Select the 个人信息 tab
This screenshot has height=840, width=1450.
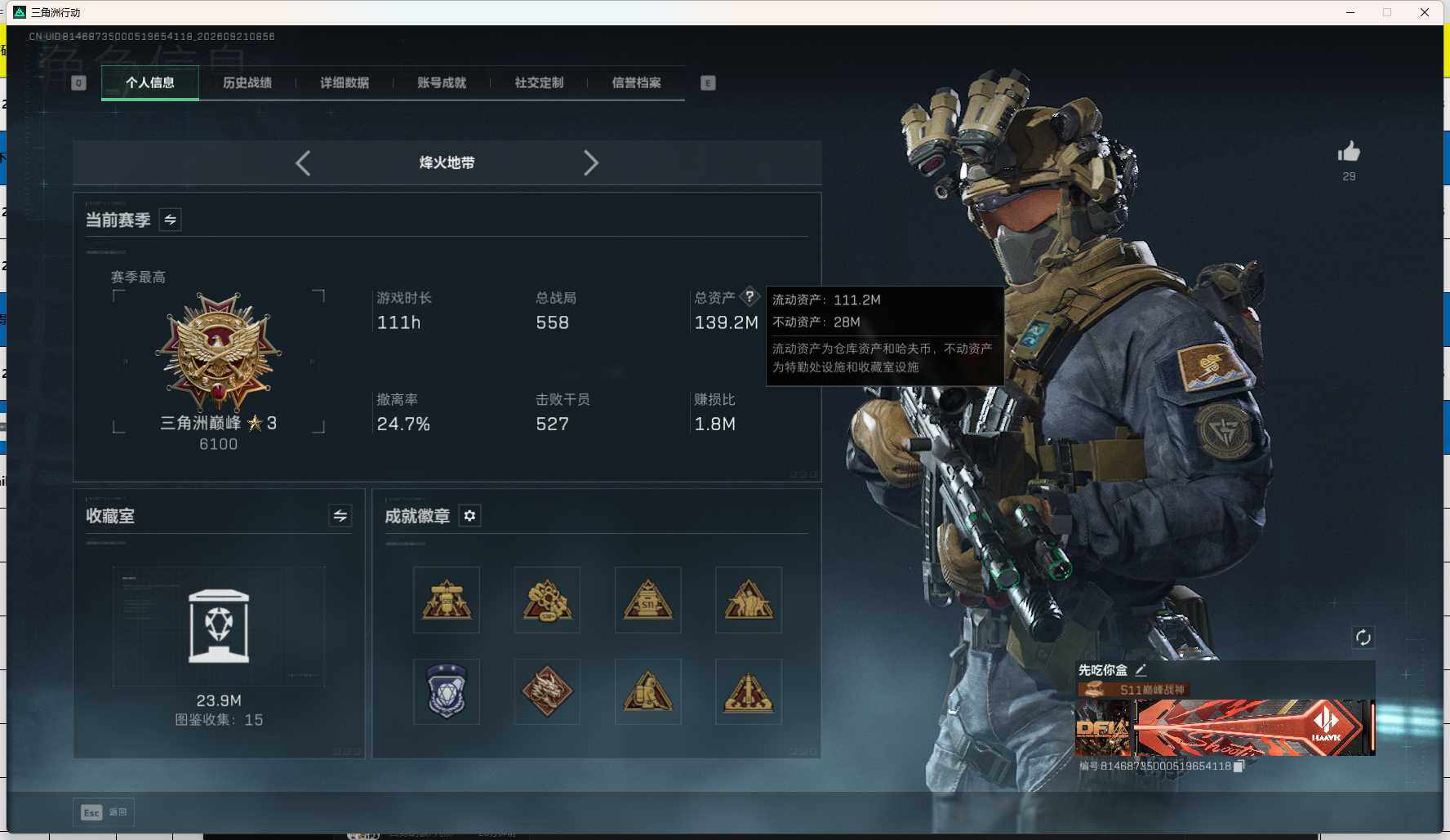150,82
